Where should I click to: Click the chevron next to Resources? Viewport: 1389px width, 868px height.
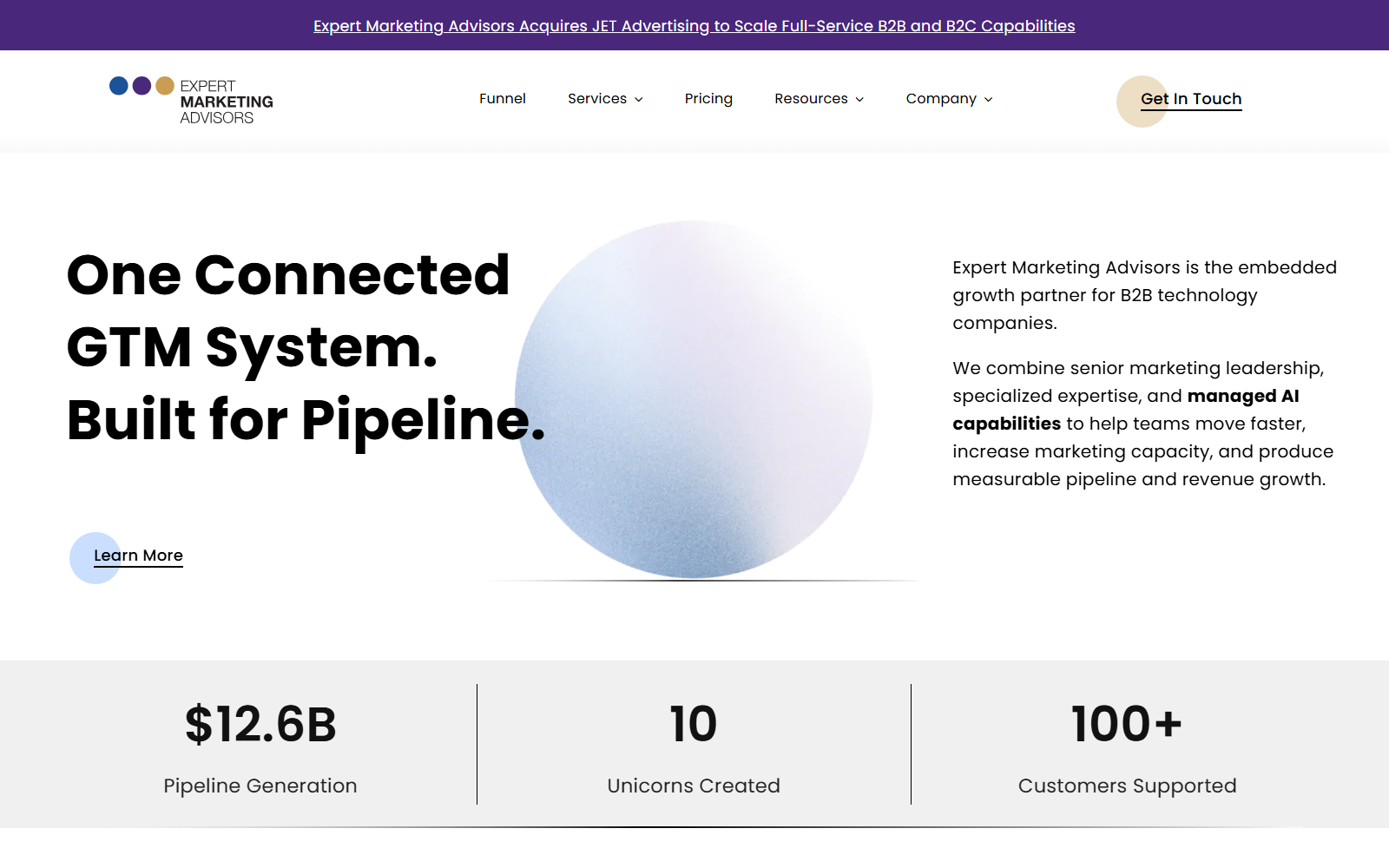click(860, 100)
